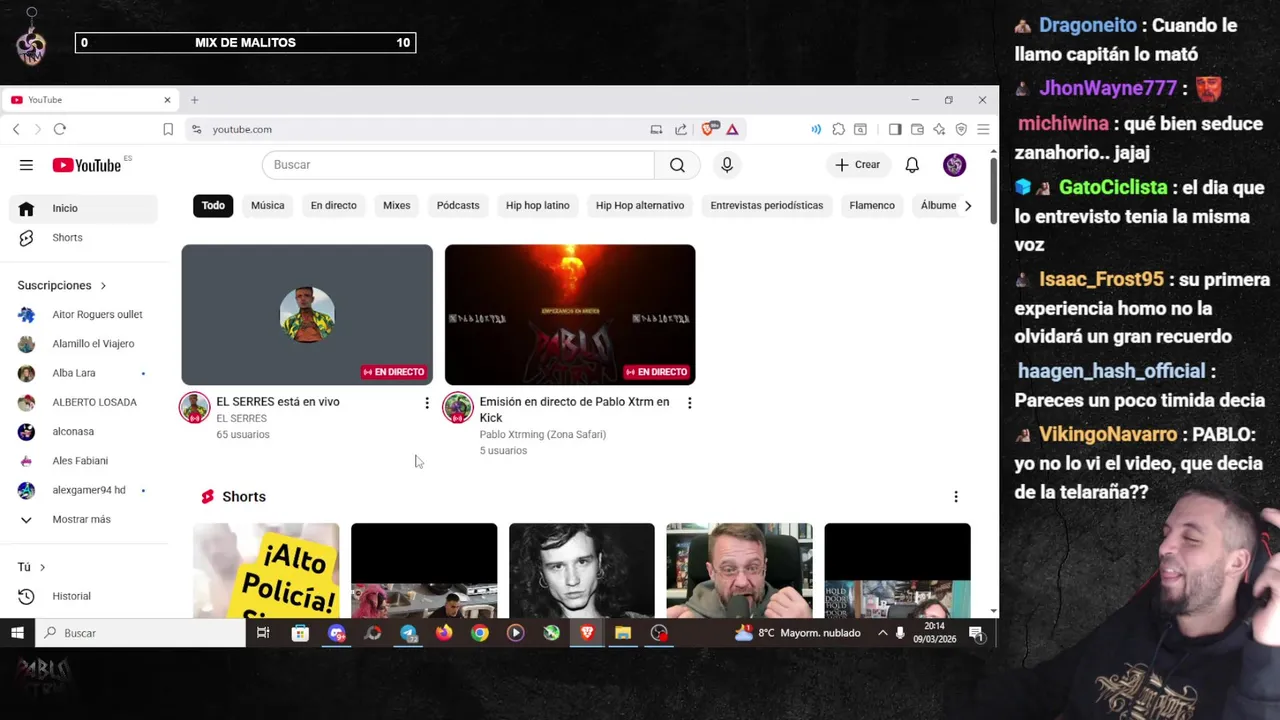Open alexgamer94 hd channel
Image resolution: width=1280 pixels, height=720 pixels.
(84, 490)
